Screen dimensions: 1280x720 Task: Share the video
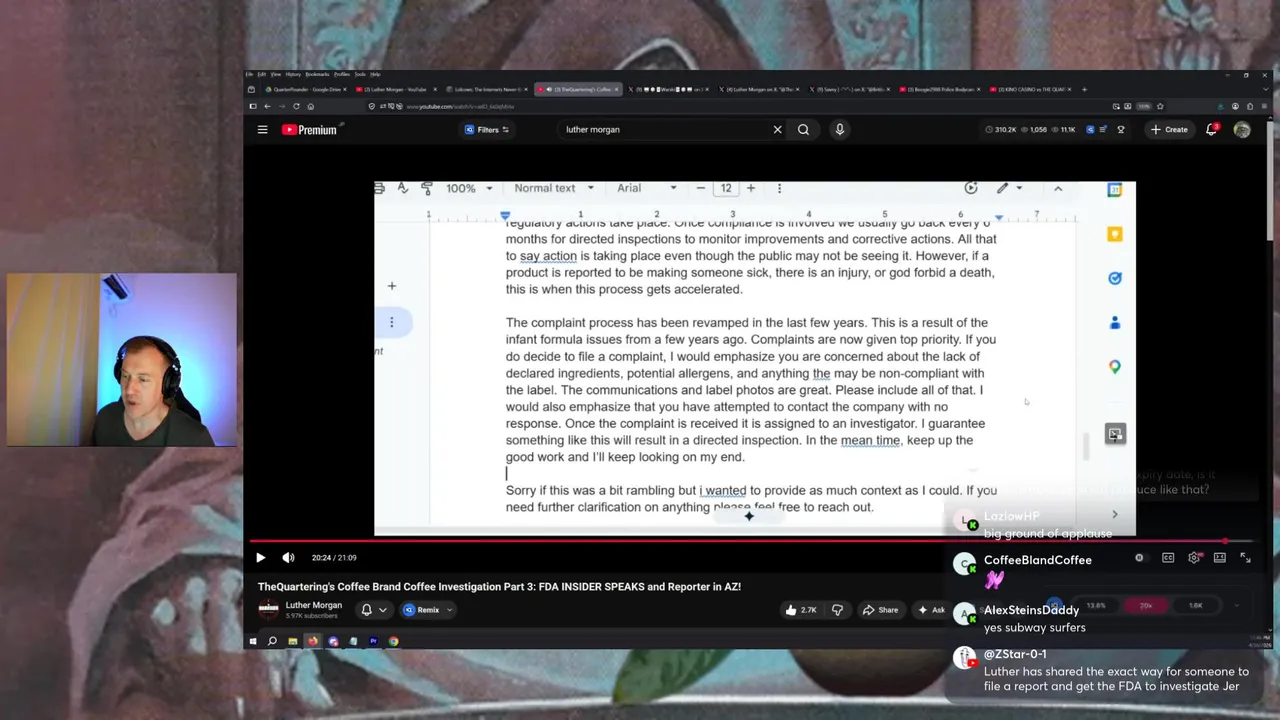click(881, 610)
